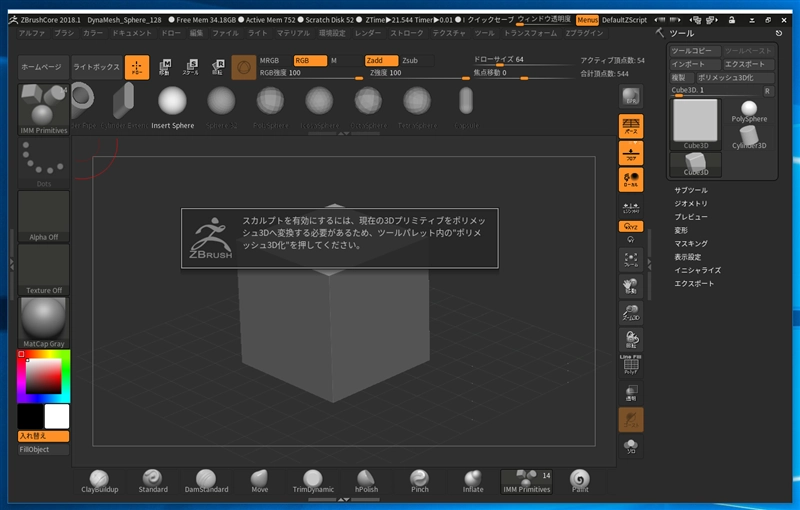Open the ストローク (Stroke) menu
The height and width of the screenshot is (510, 800).
click(407, 33)
